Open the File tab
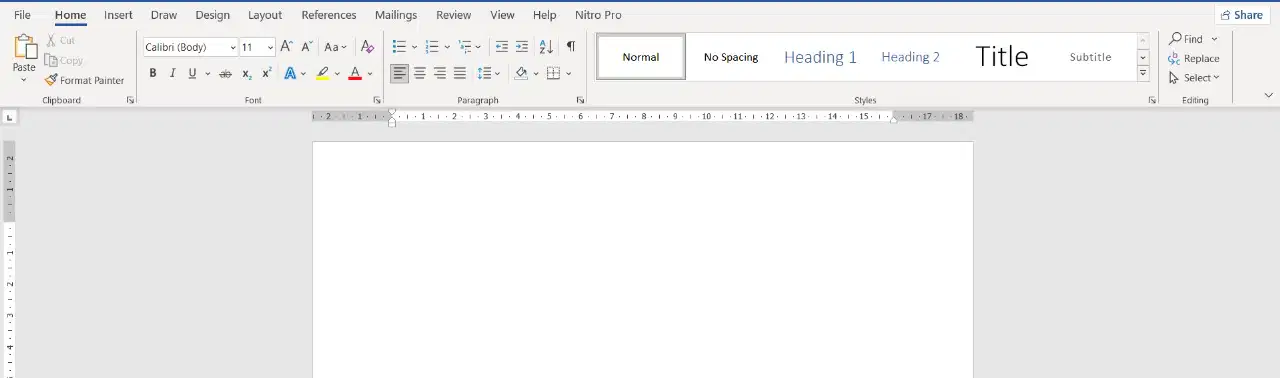Image resolution: width=1280 pixels, height=378 pixels. pyautogui.click(x=22, y=15)
